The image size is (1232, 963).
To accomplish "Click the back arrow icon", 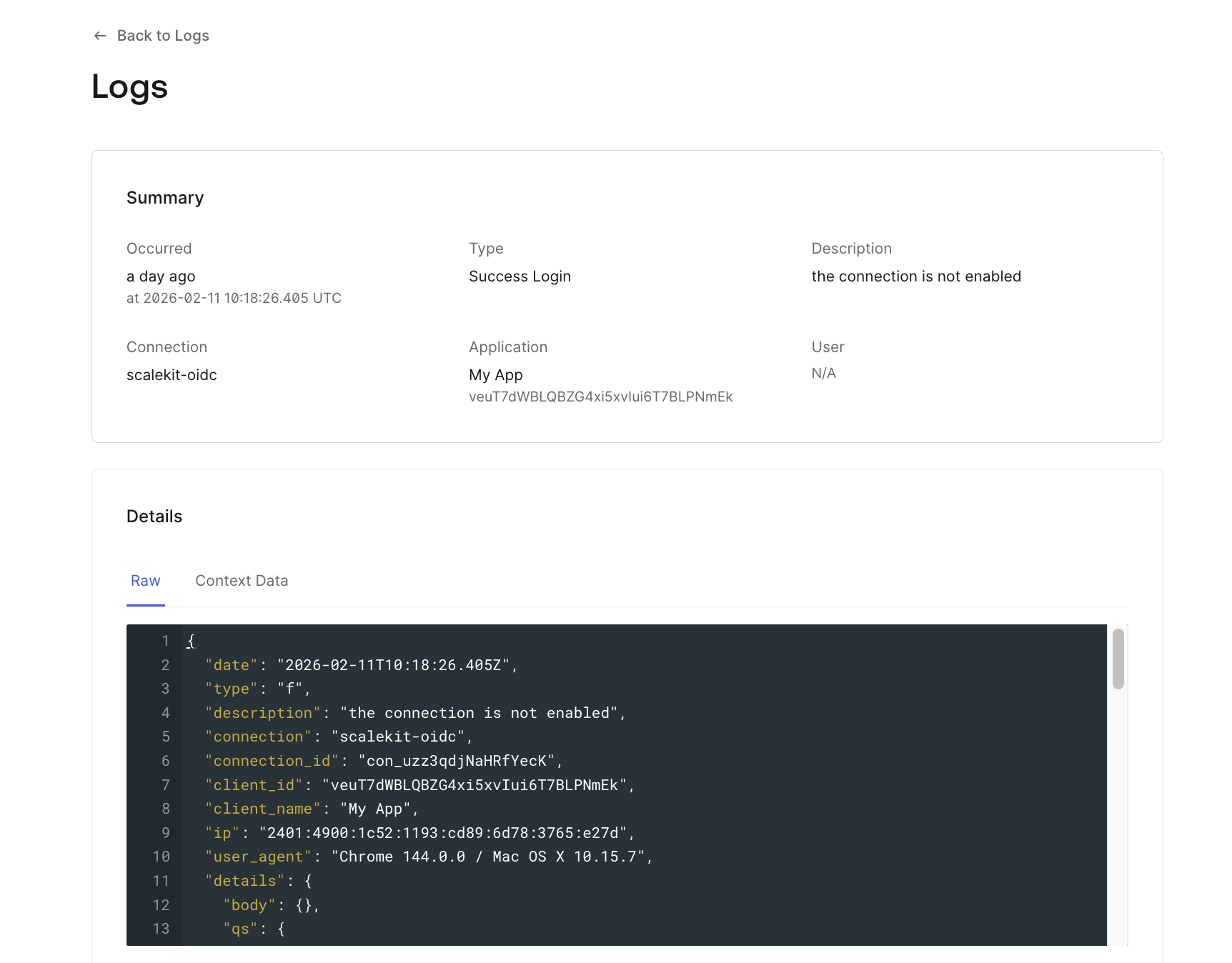I will [100, 36].
